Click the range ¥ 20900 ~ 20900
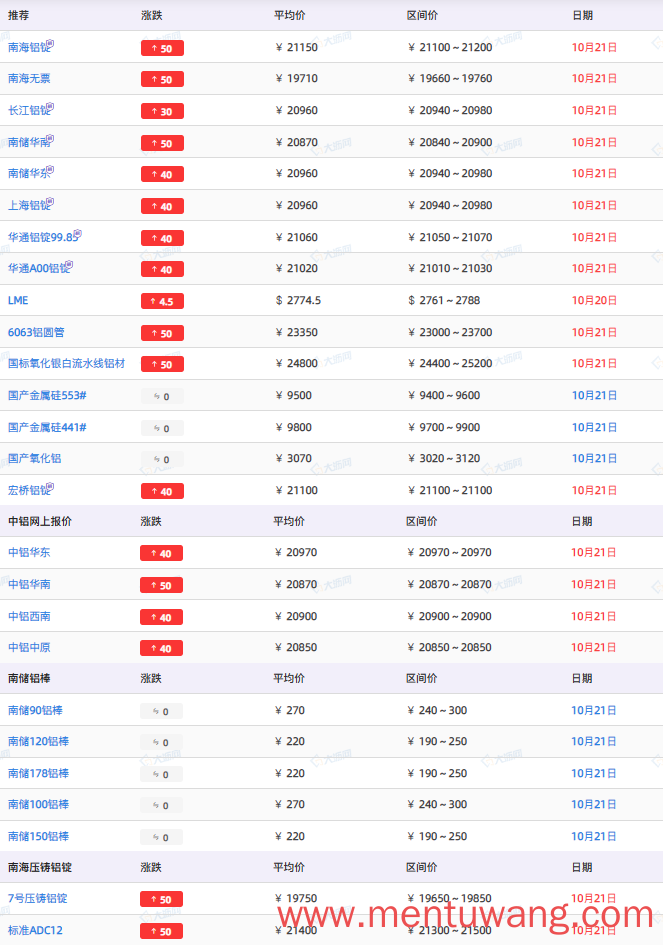The height and width of the screenshot is (945, 663). click(450, 616)
